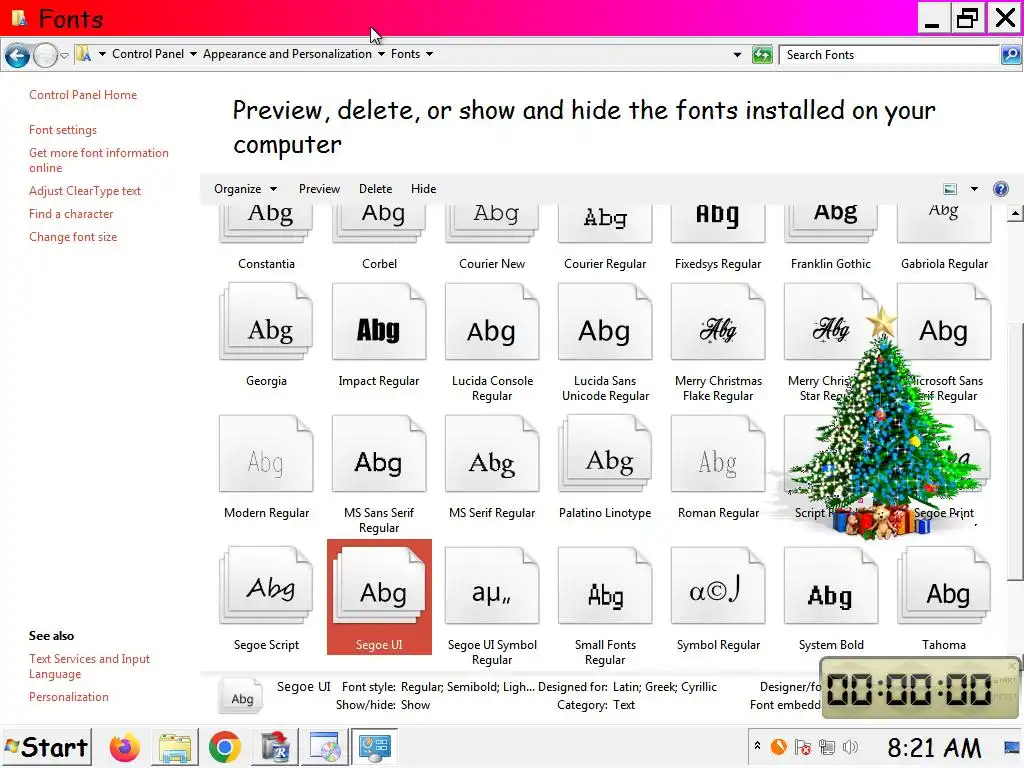The image size is (1024, 768).
Task: Click the search magnifier icon
Action: point(1011,55)
